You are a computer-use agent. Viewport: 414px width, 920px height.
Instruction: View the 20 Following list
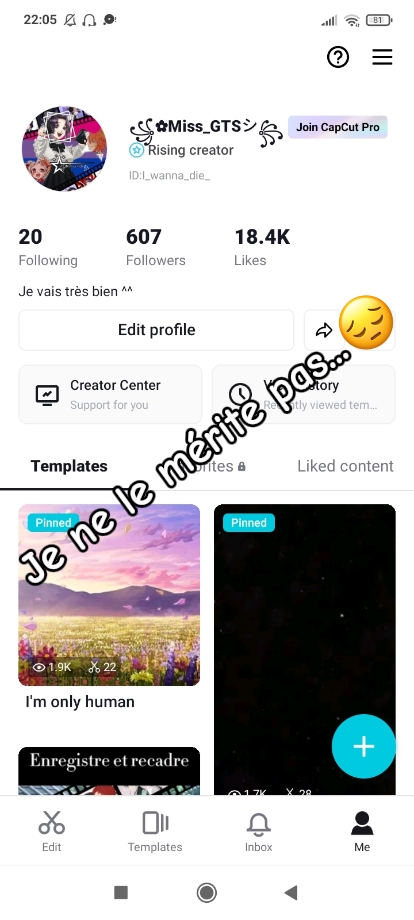click(x=48, y=247)
